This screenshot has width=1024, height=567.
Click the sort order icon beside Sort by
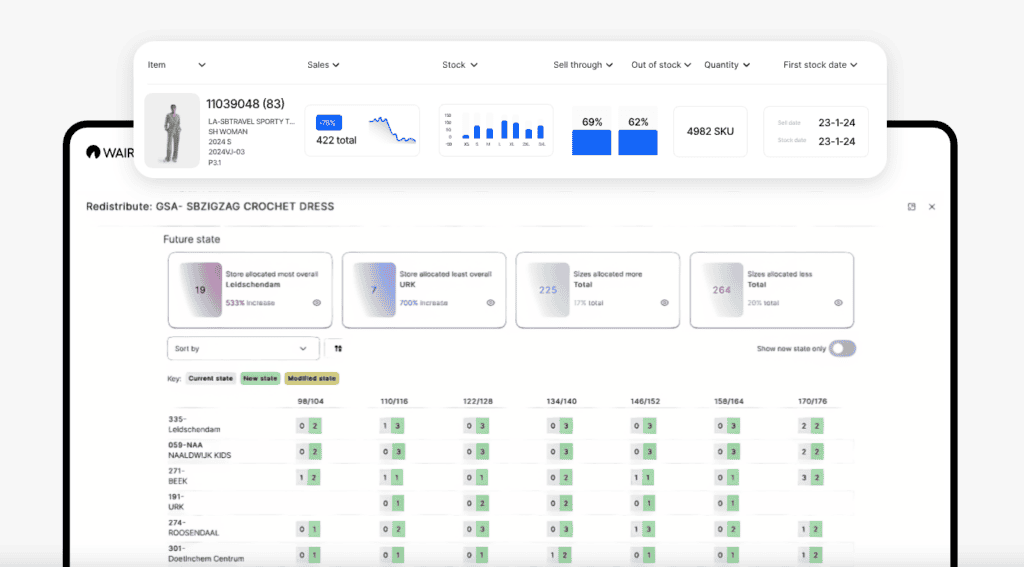338,349
